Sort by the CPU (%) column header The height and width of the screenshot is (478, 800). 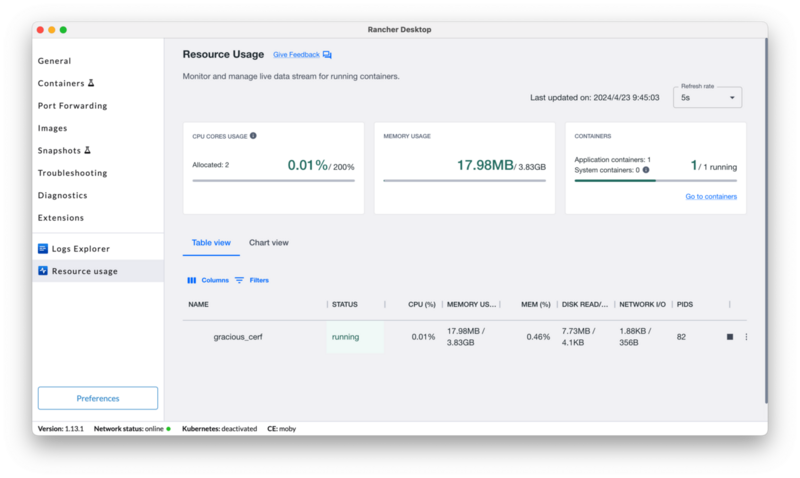[x=421, y=305]
